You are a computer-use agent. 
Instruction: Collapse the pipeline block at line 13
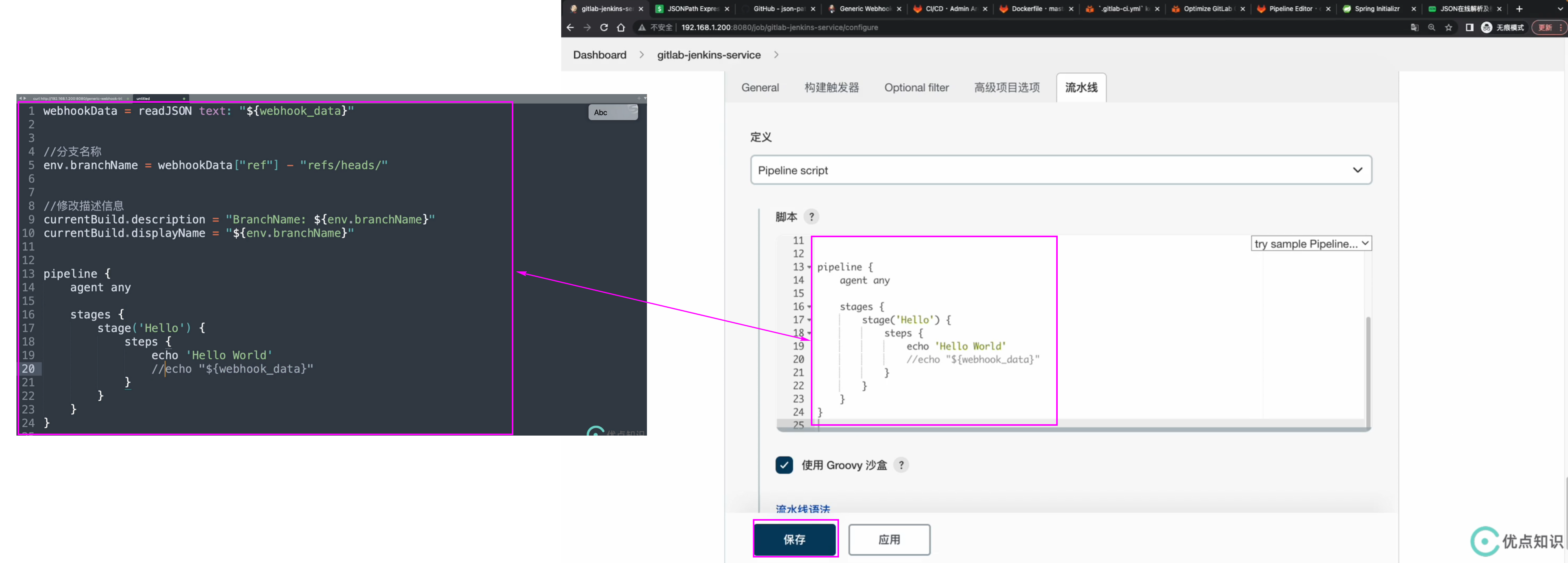810,268
